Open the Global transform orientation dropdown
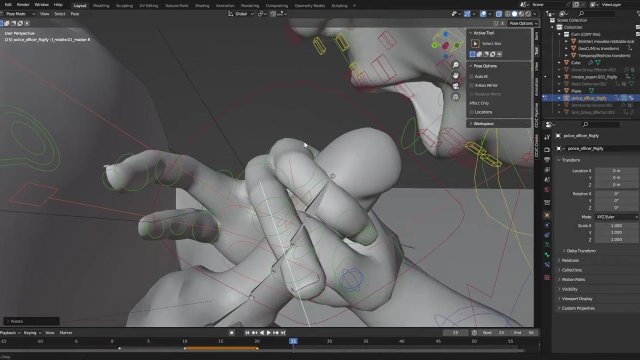The image size is (640, 360). tap(241, 14)
